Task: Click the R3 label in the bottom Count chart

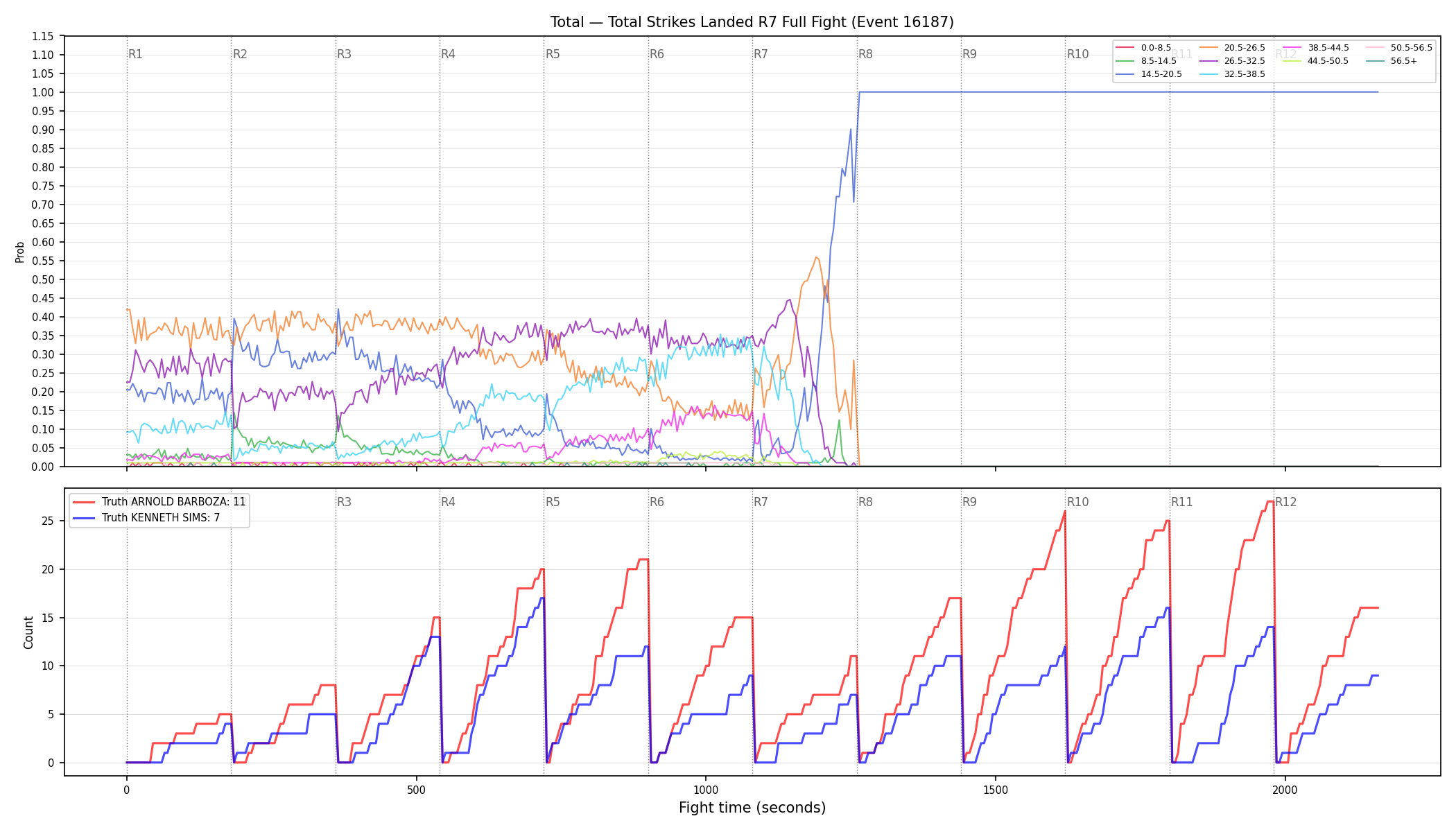Action: [x=344, y=502]
